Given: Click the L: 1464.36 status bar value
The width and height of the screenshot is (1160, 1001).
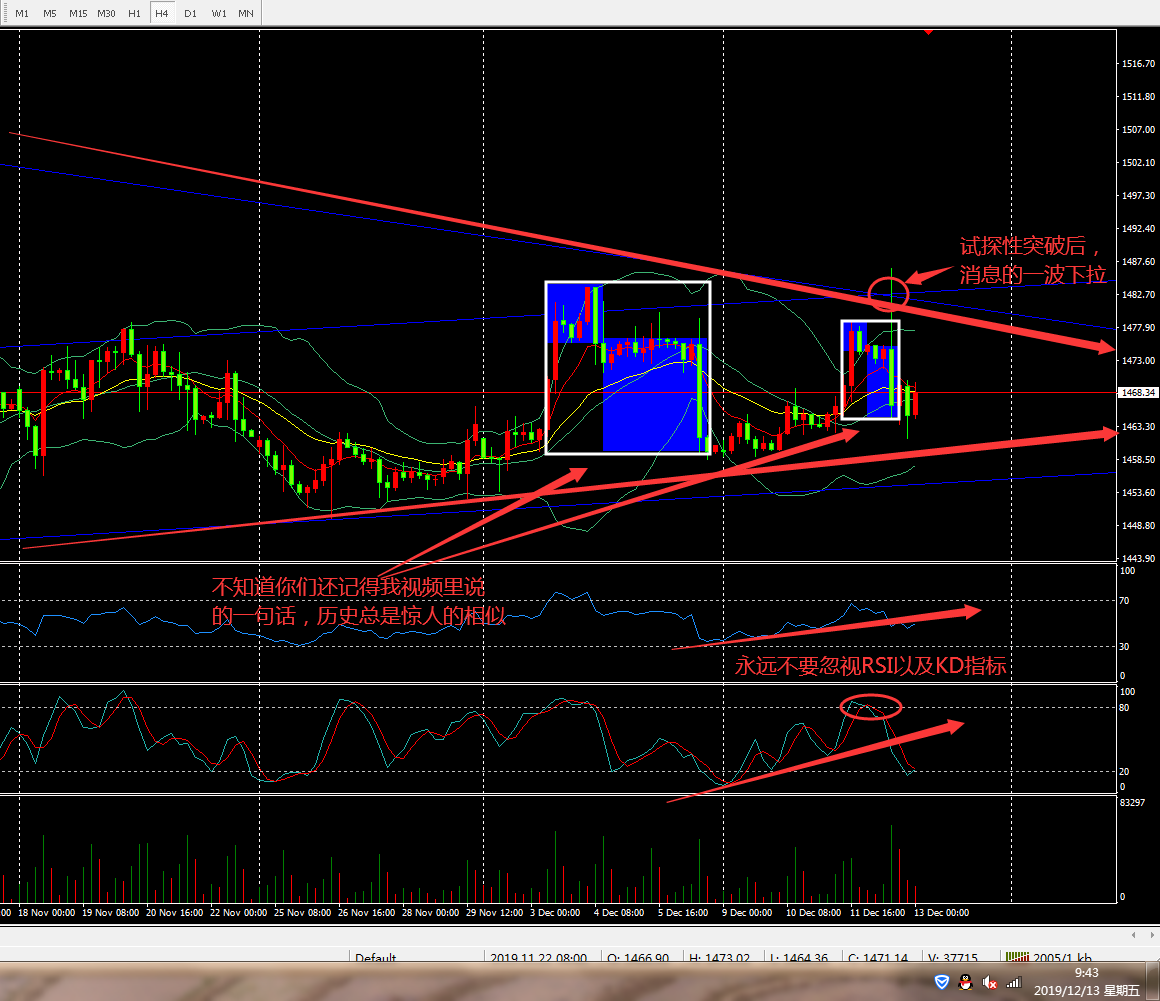Looking at the screenshot, I should [799, 957].
